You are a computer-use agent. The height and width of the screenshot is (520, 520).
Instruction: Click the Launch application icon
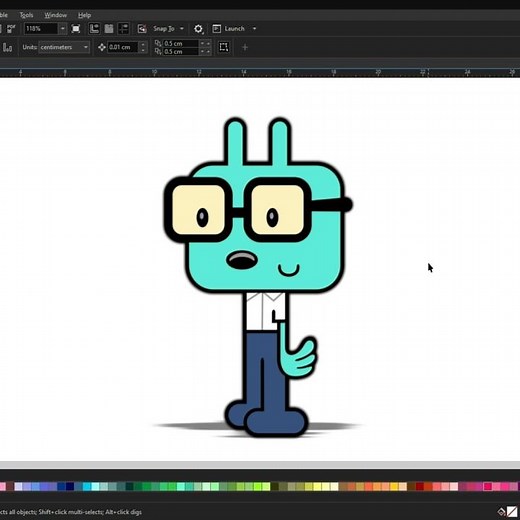[x=217, y=29]
